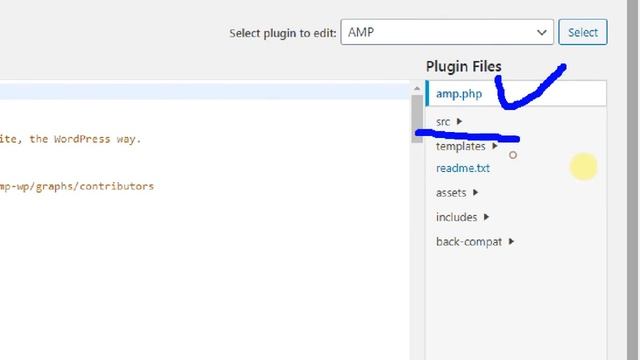
Task: Expand the assets folder
Action: [457, 193]
